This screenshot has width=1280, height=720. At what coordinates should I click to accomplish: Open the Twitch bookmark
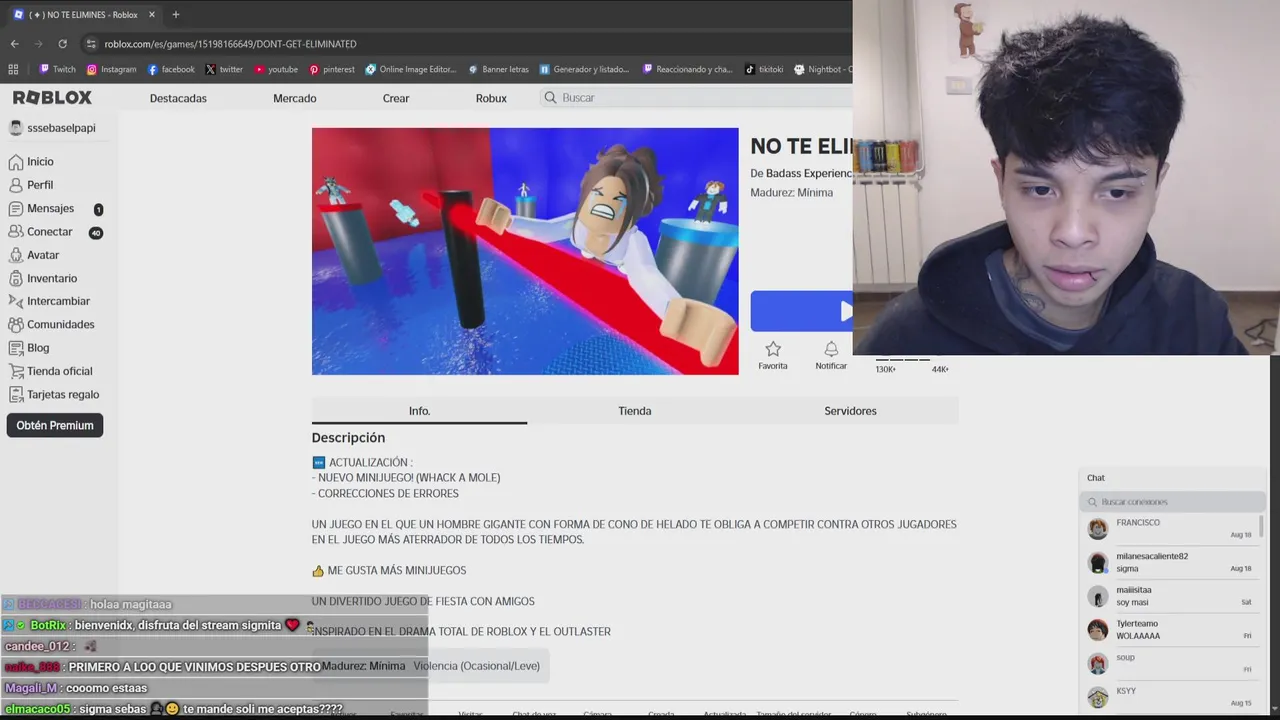point(57,69)
